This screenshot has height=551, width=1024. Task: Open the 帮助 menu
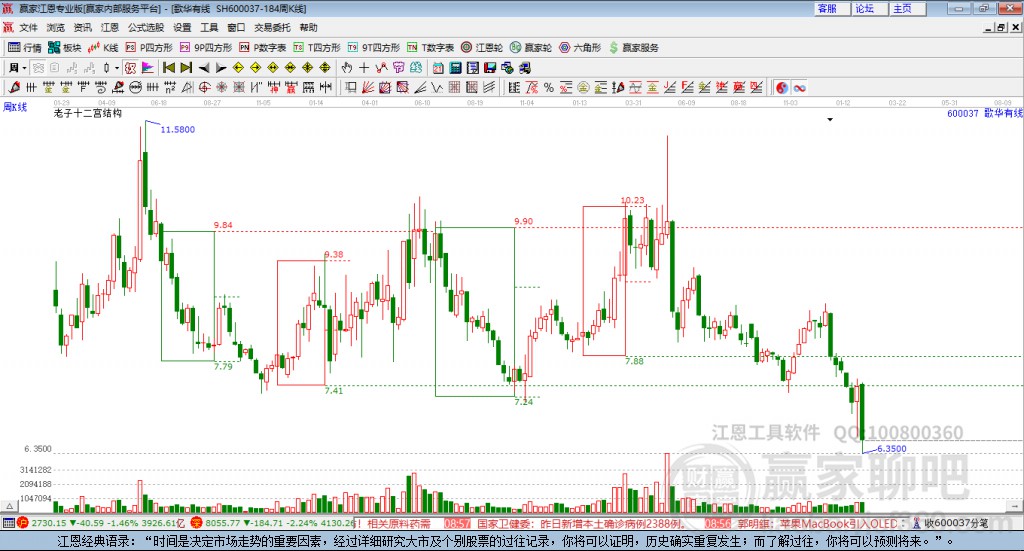(308, 27)
